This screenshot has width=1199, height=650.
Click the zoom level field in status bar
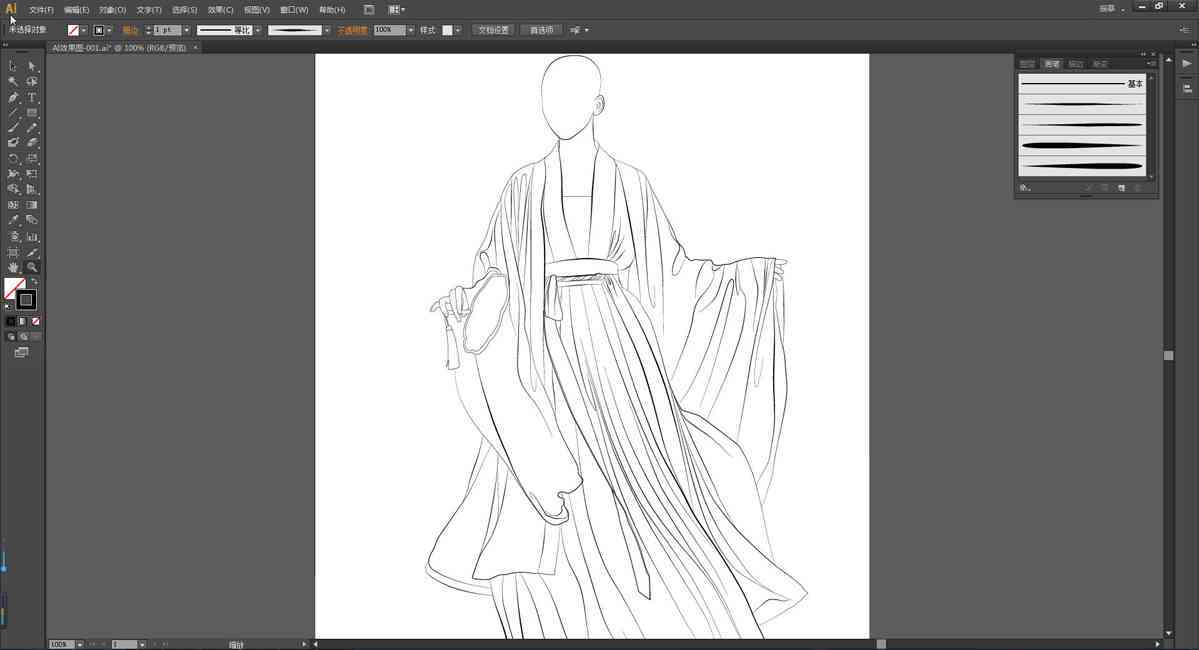(x=61, y=645)
